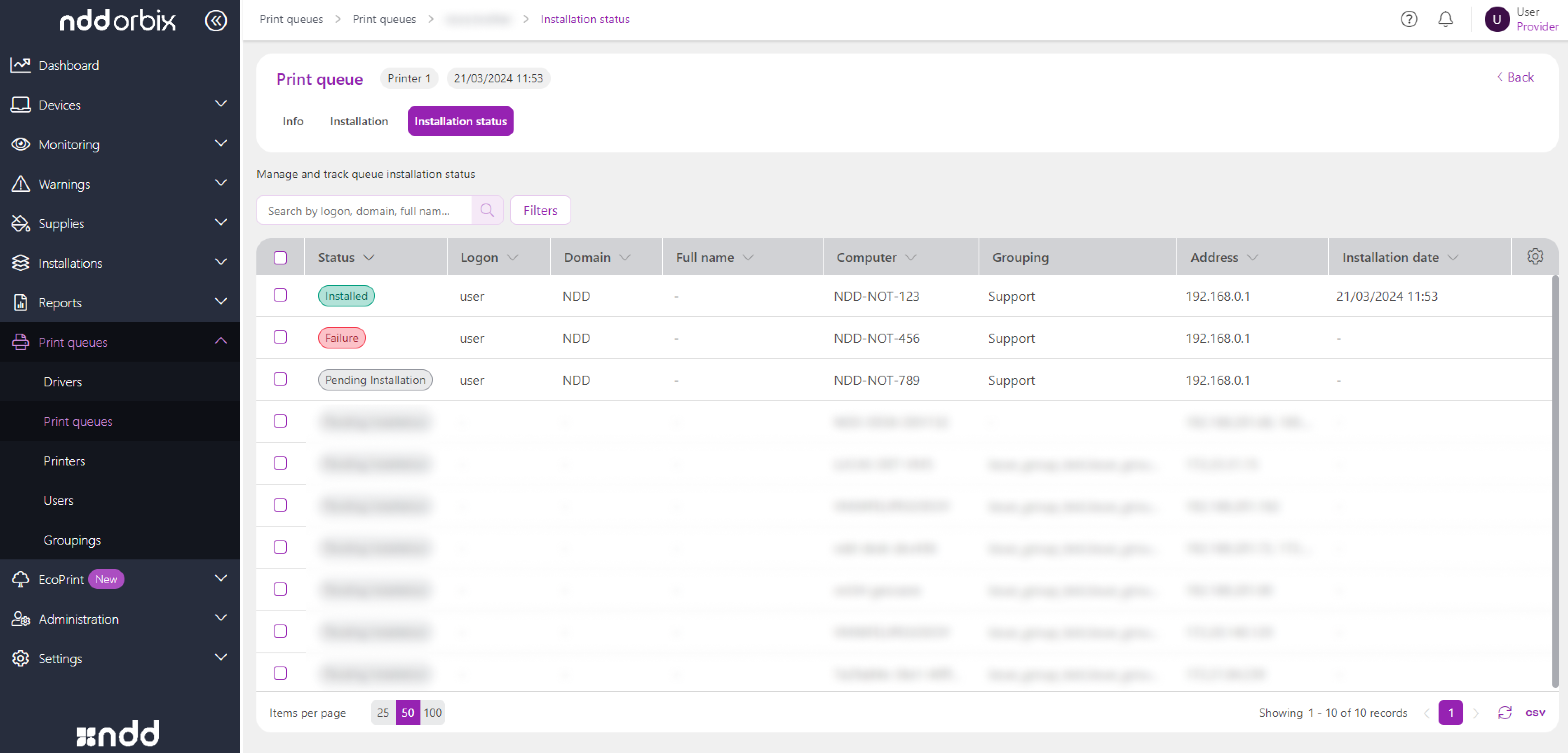The height and width of the screenshot is (753, 1568).
Task: Click the search magnifier icon
Action: 487,210
